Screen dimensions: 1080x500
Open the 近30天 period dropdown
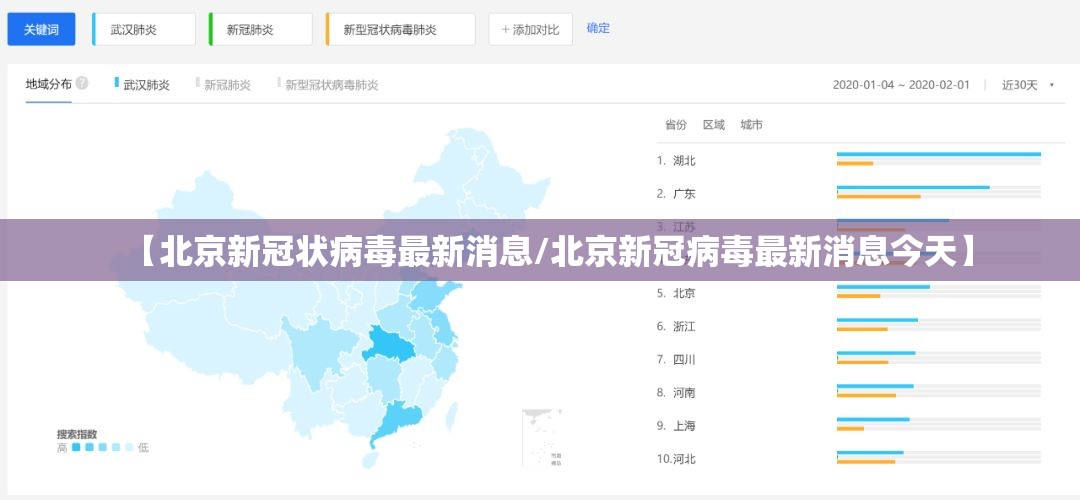coord(1028,85)
